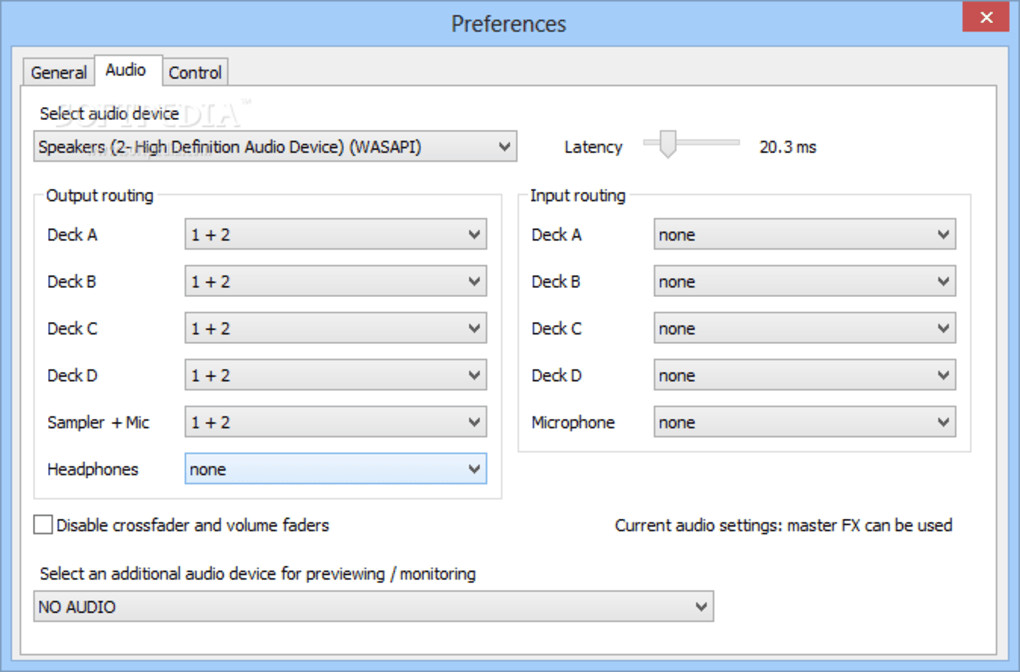Expand the Sampler + Mic output dropdown

(x=336, y=423)
